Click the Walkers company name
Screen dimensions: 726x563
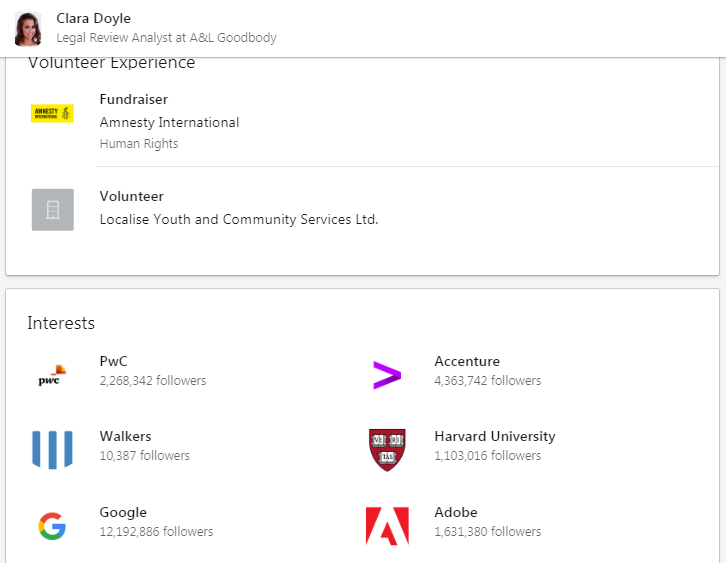tap(125, 436)
